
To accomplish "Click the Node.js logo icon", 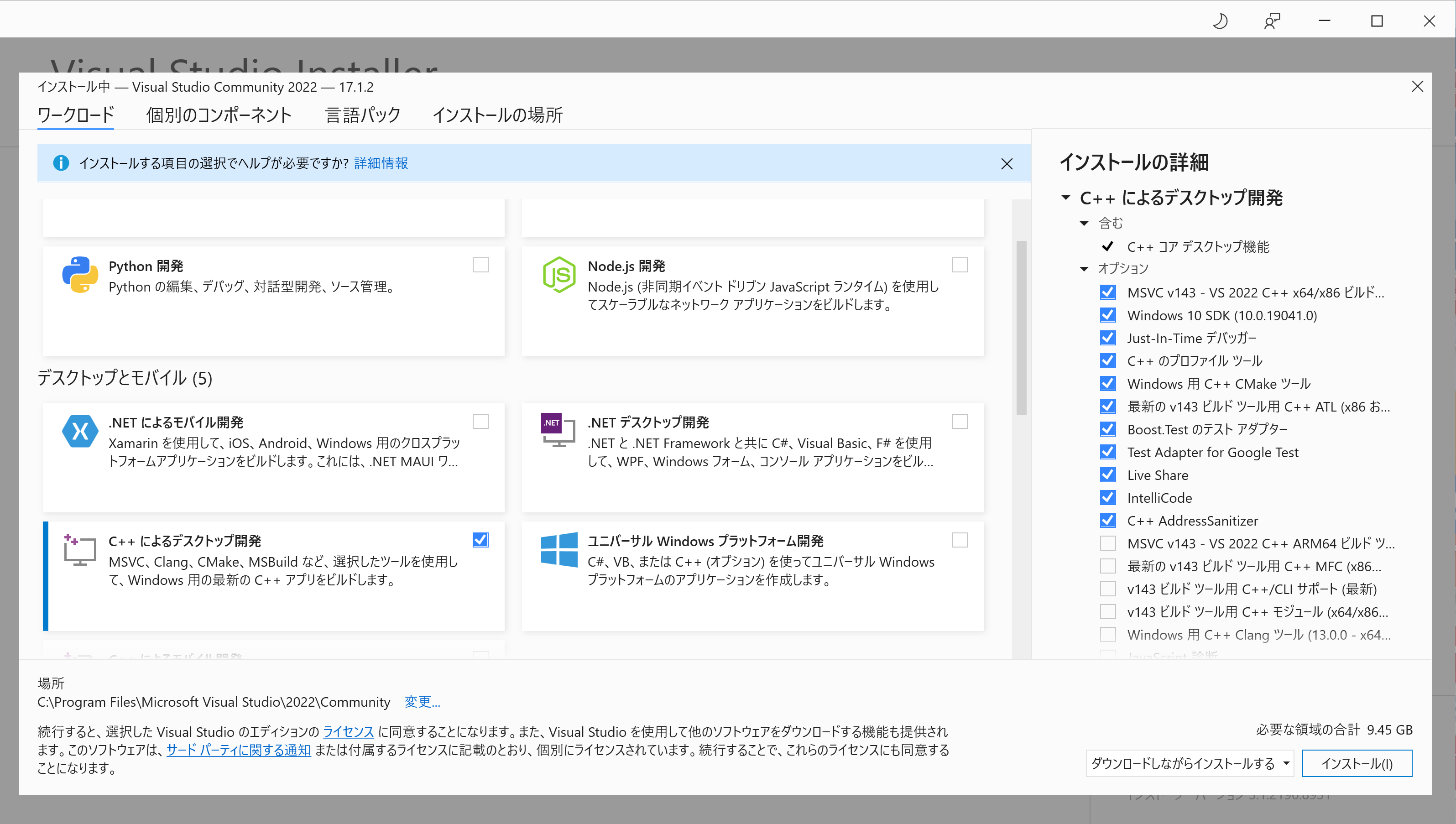I will pyautogui.click(x=559, y=275).
